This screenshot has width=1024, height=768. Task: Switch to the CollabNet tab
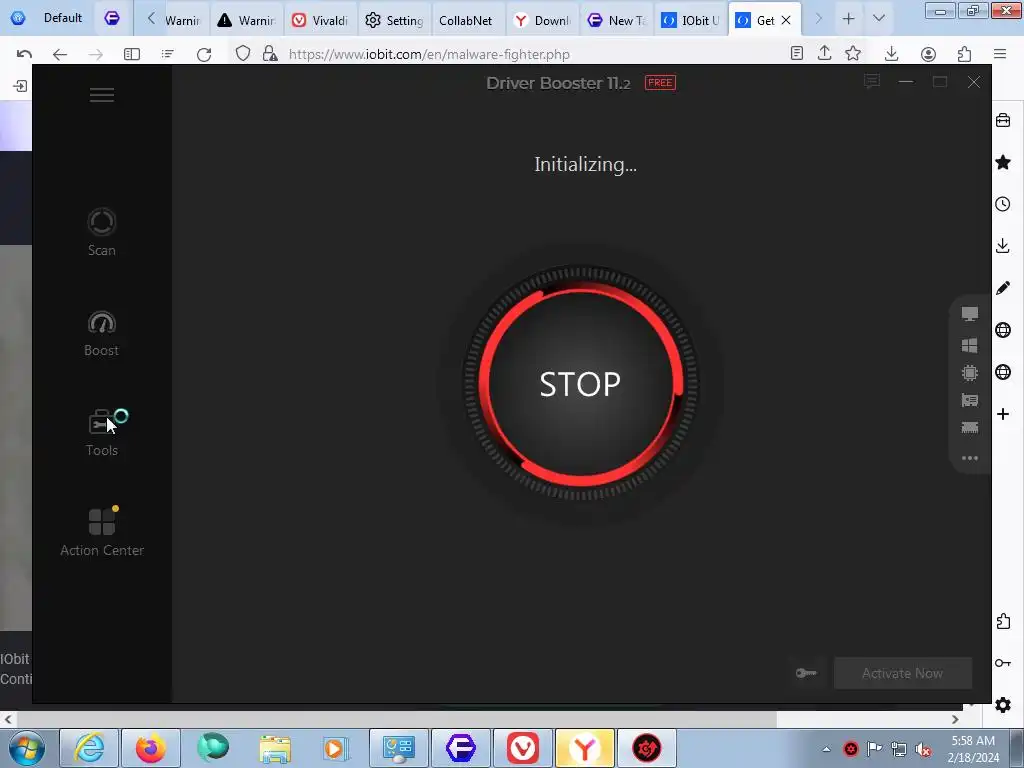tap(466, 20)
